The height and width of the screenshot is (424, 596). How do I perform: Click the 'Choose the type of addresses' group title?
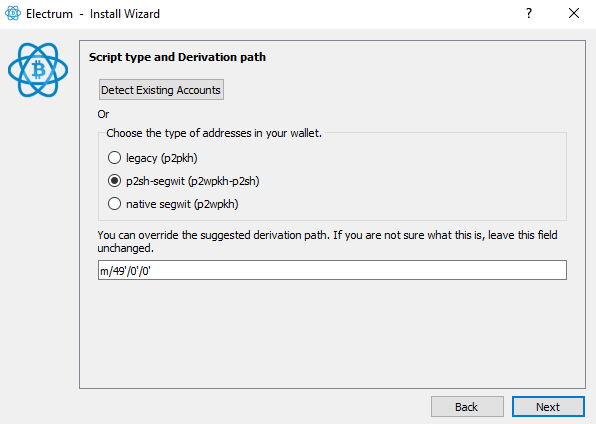click(214, 133)
